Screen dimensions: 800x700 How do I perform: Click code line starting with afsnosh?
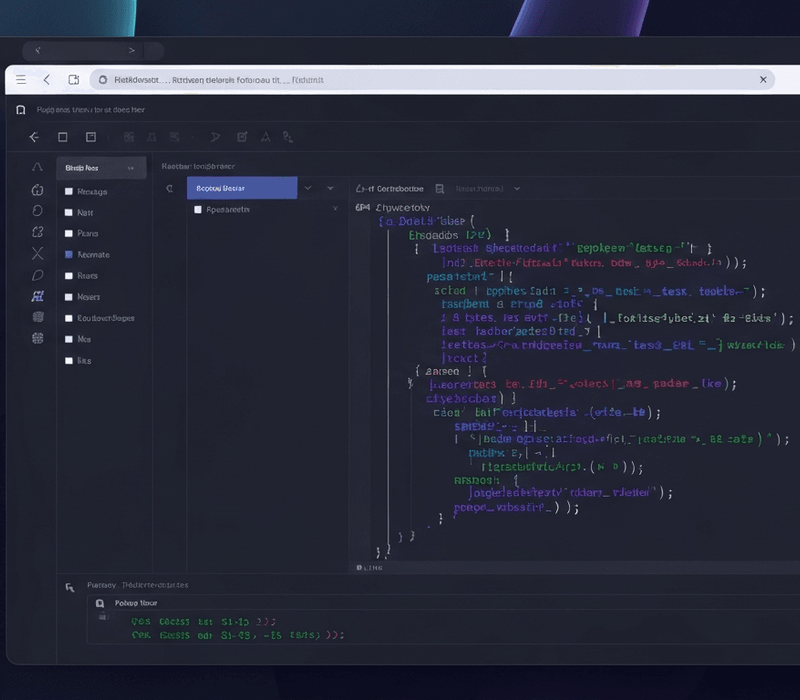486,480
